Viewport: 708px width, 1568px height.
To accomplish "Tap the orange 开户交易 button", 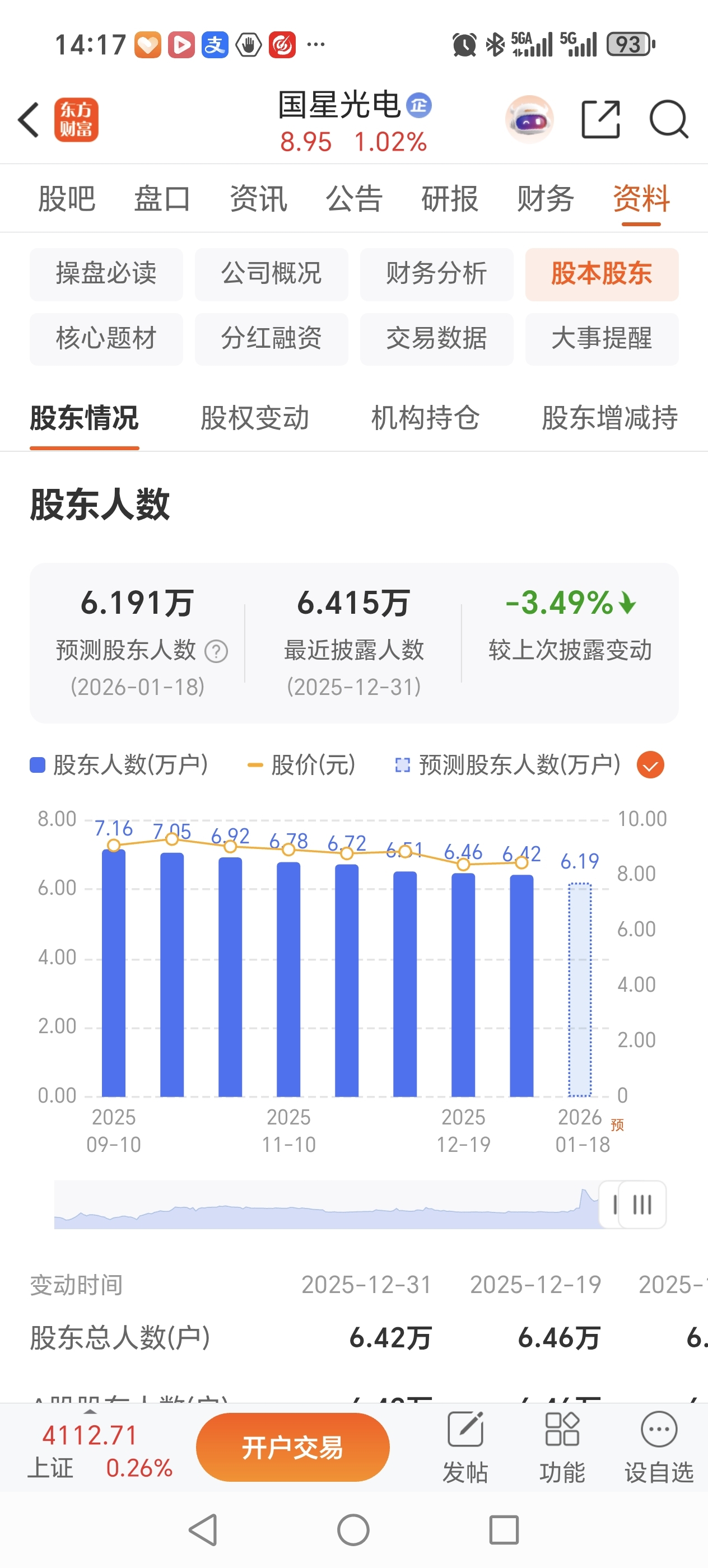I will tap(292, 1447).
